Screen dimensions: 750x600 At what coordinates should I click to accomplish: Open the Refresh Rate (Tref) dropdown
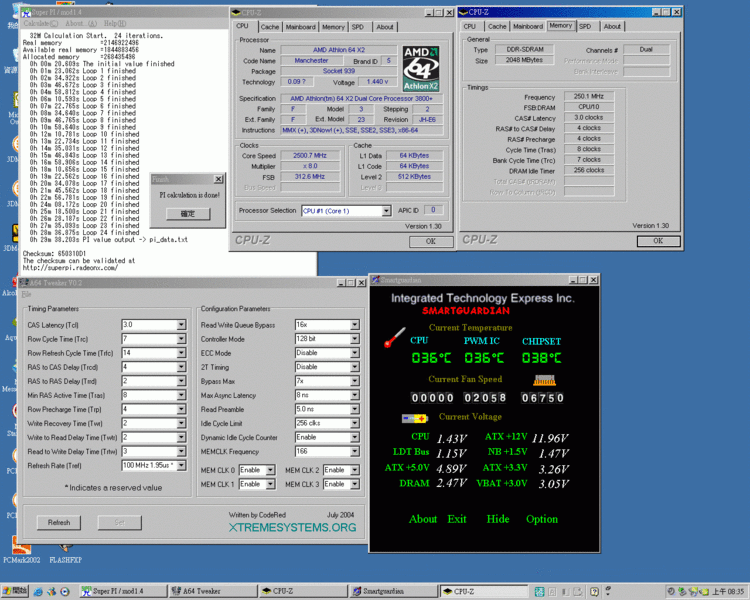(181, 465)
